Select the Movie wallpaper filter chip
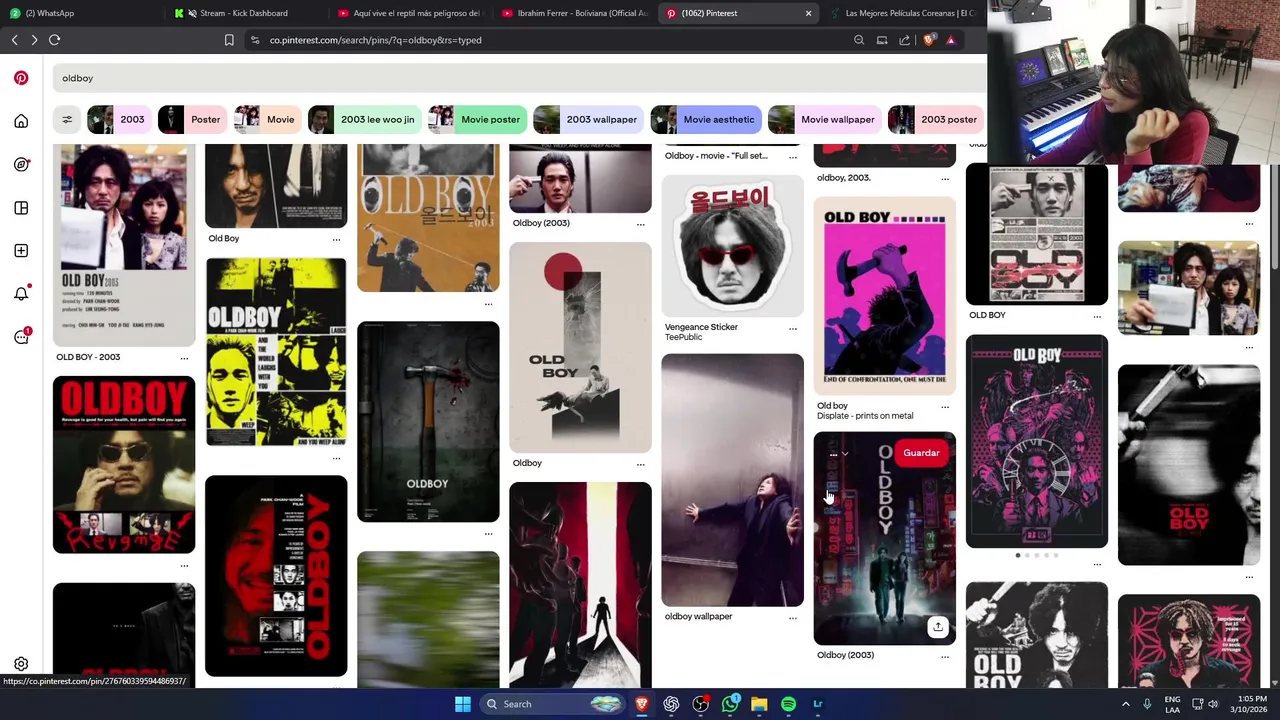 (826, 119)
